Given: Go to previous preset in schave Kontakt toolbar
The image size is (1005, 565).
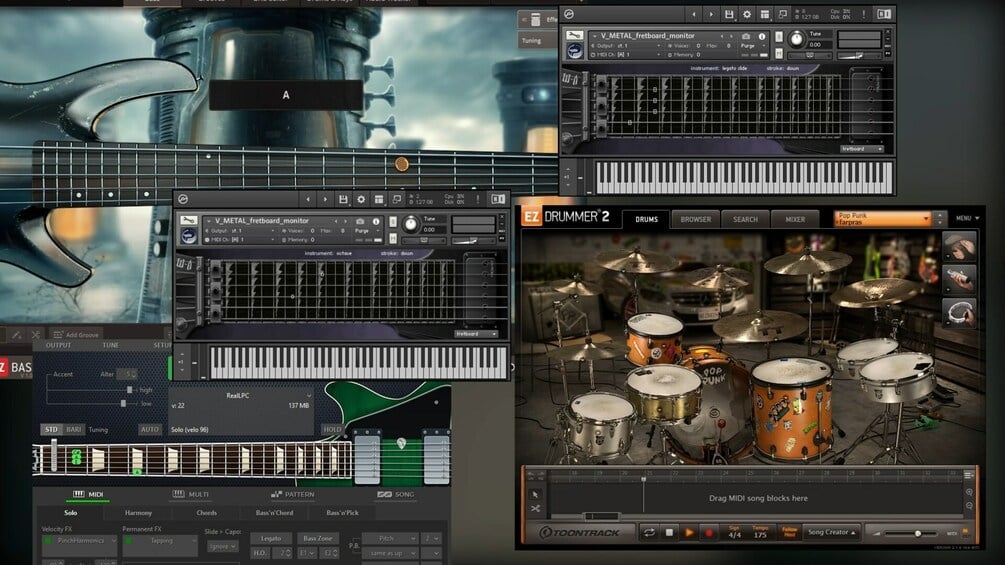Looking at the screenshot, I should [x=308, y=200].
